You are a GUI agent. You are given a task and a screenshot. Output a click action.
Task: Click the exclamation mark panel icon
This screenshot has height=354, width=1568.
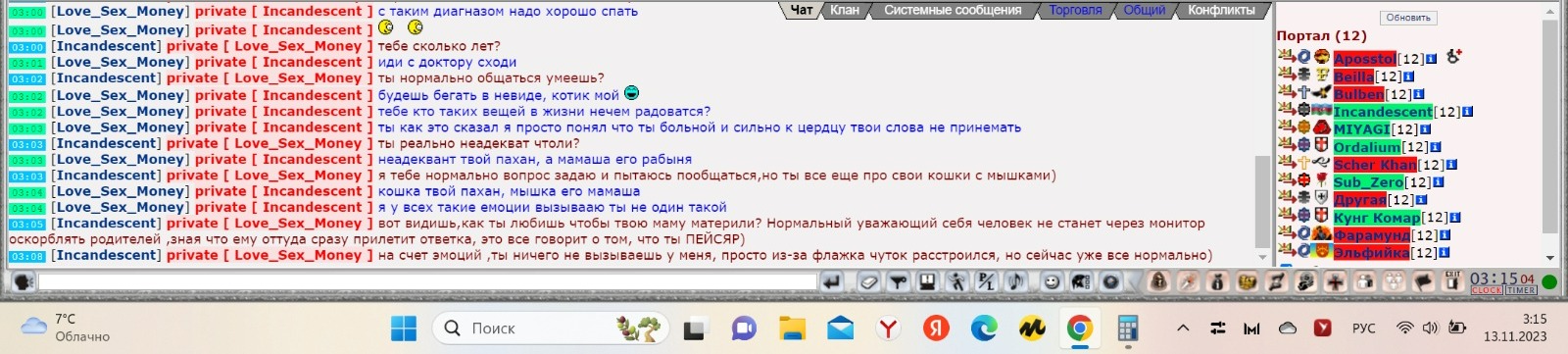point(927,282)
